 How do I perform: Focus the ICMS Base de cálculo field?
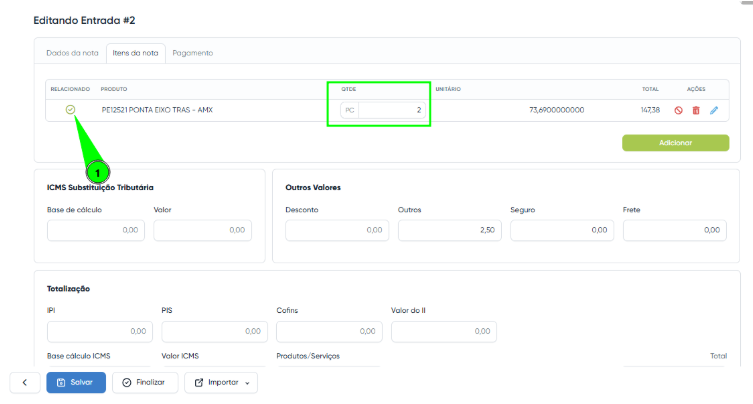[x=96, y=230]
